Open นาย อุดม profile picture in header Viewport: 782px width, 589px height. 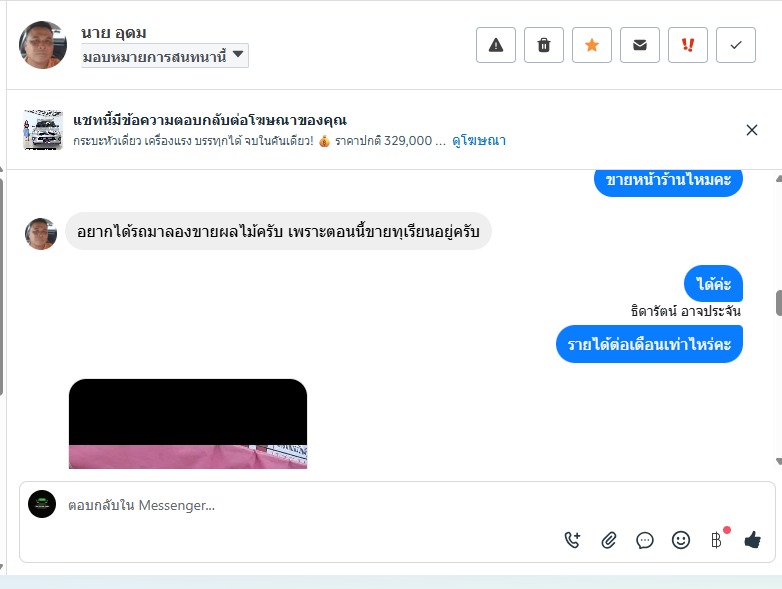(x=43, y=45)
